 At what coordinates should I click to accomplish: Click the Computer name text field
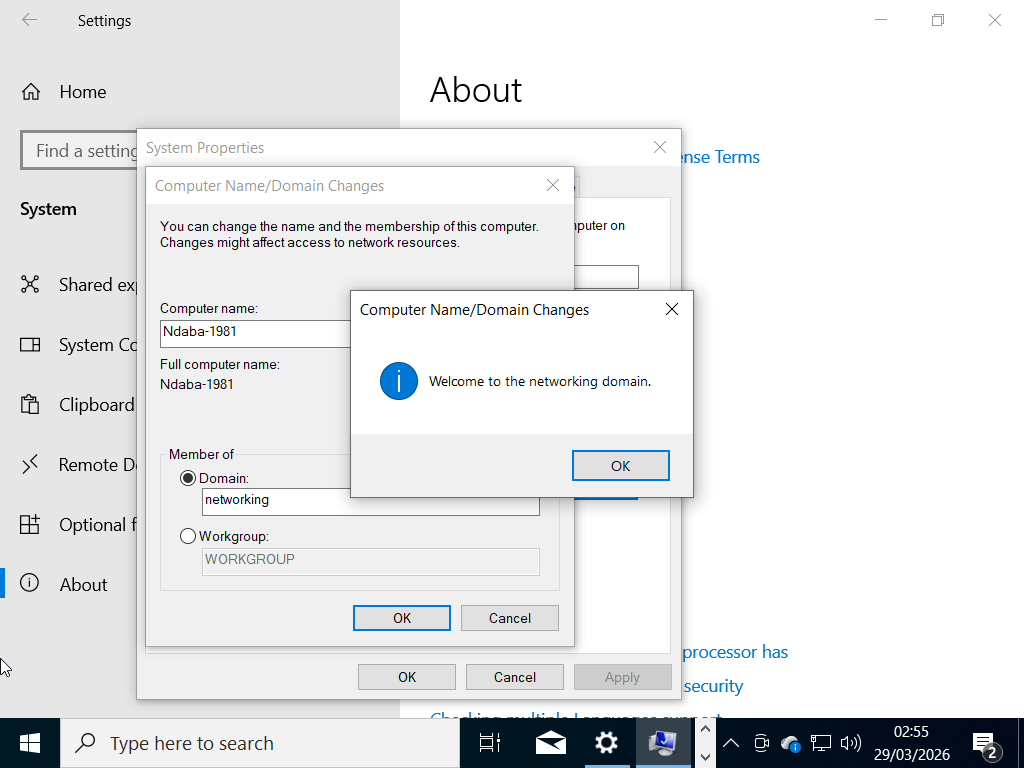pos(255,332)
